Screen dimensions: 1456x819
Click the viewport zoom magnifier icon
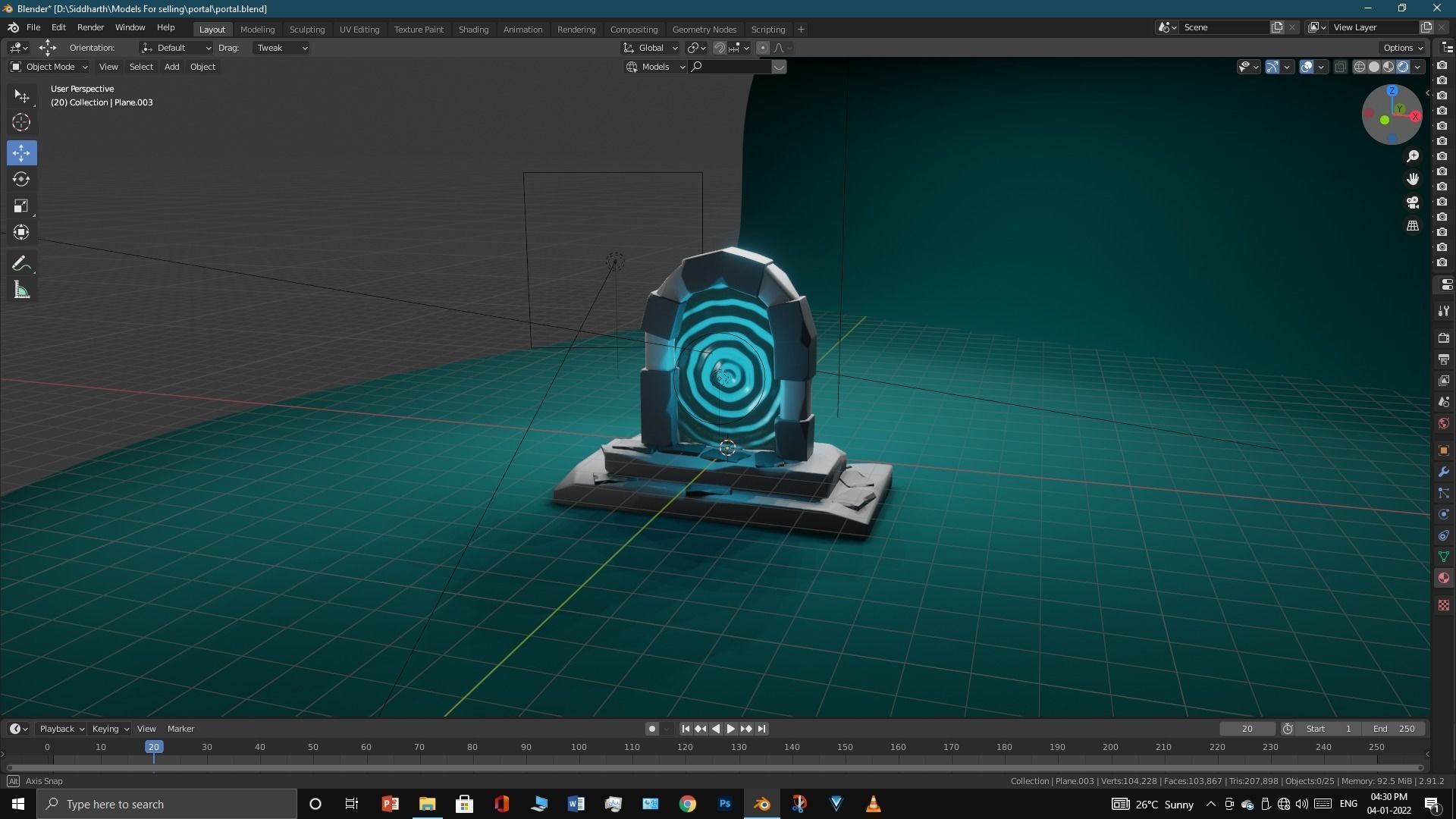click(1413, 156)
